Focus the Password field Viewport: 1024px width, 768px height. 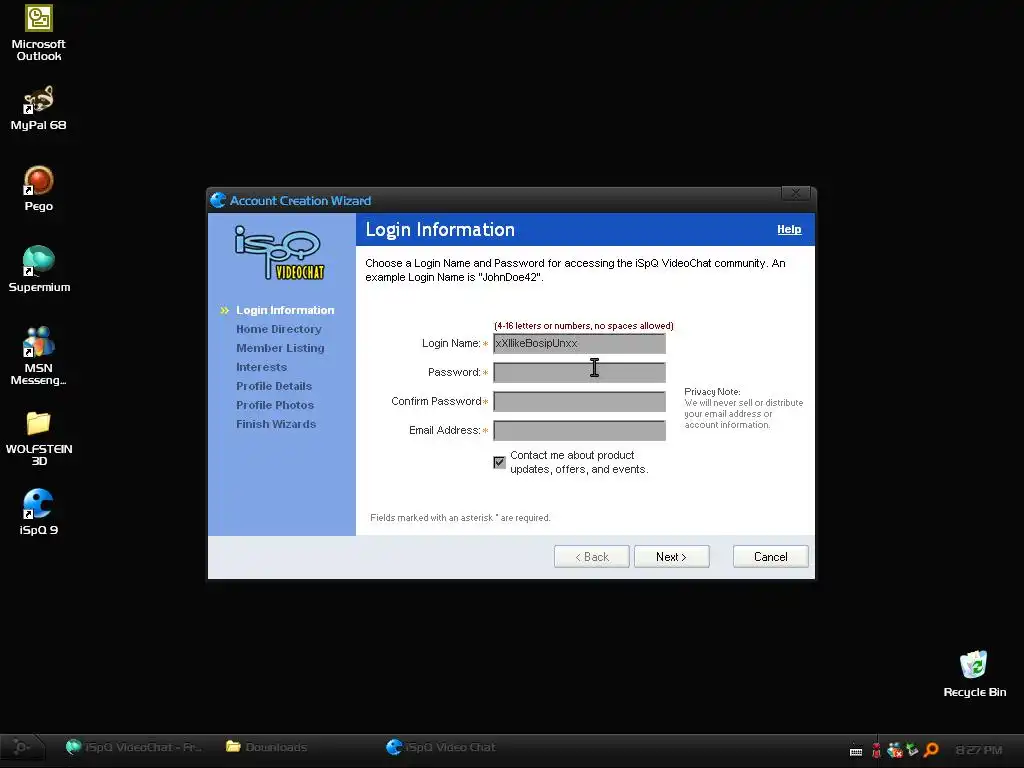(579, 372)
